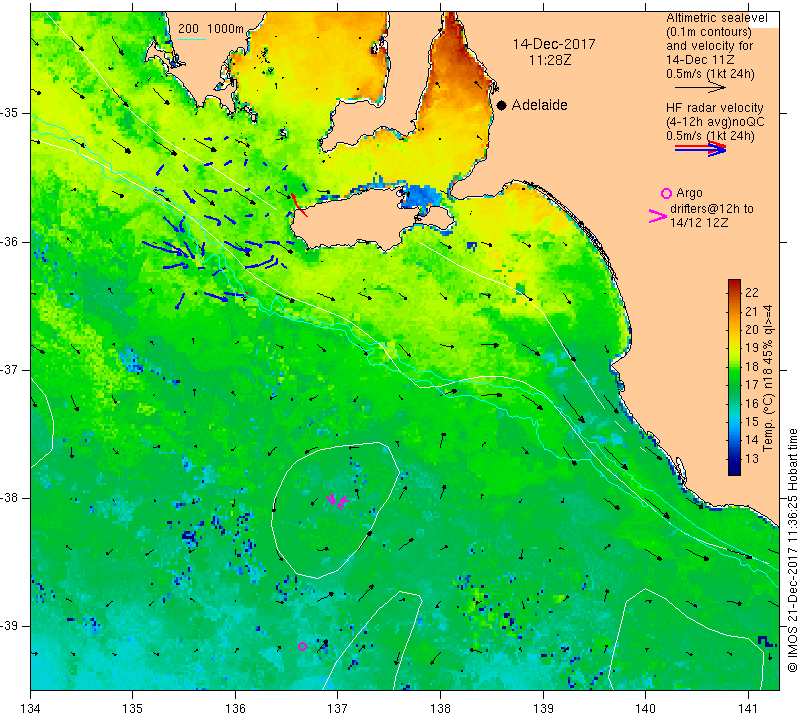800x720 pixels.
Task: Click the 'Temp. (°C) n18 45% ql>=4' axis label
Action: [x=768, y=378]
